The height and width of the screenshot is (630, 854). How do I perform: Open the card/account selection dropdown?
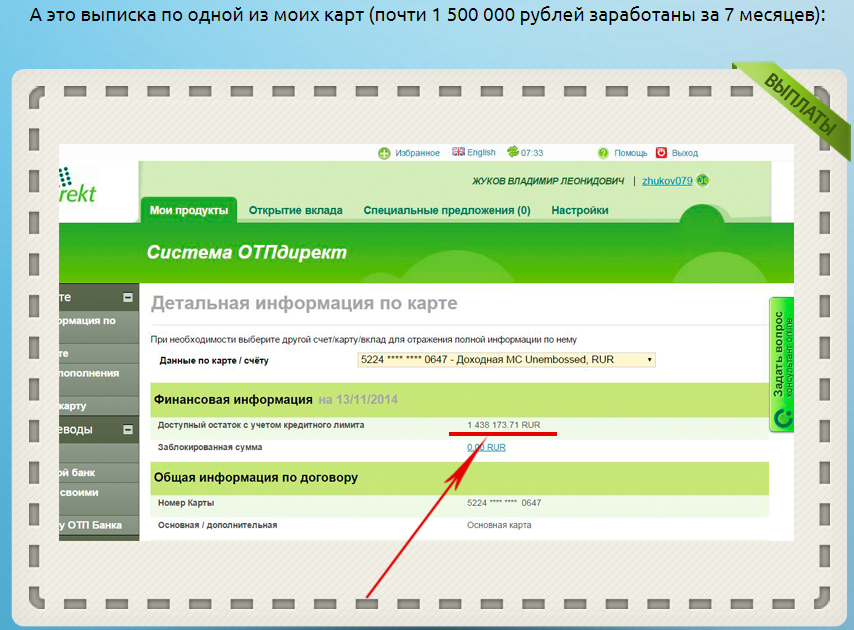pyautogui.click(x=507, y=360)
